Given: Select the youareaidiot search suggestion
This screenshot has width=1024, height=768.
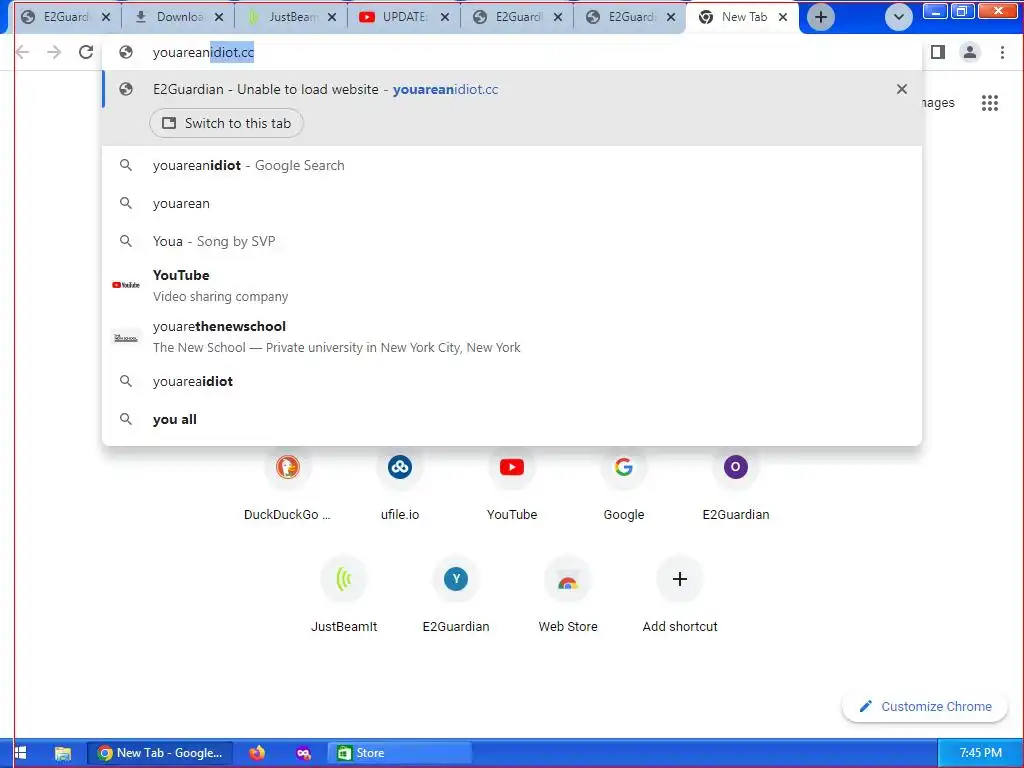Looking at the screenshot, I should (x=511, y=381).
